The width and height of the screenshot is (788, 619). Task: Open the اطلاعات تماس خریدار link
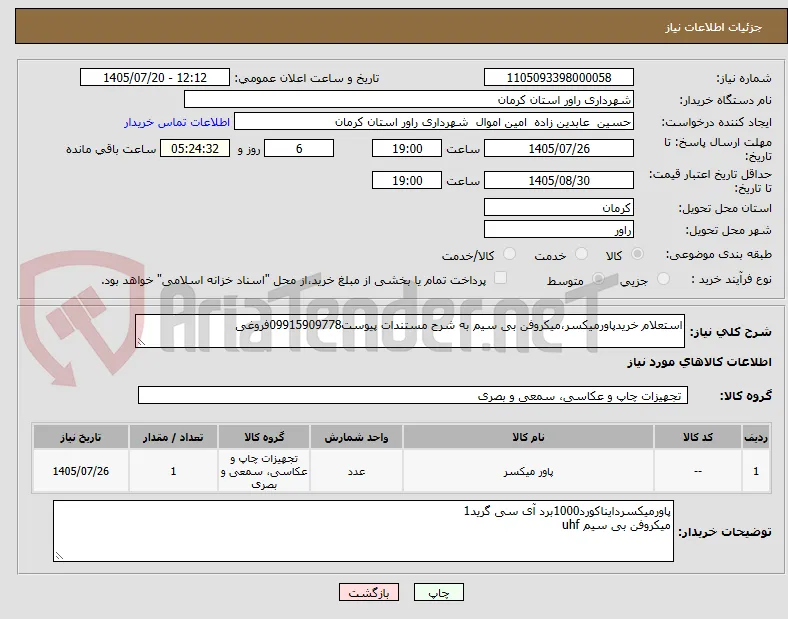(x=177, y=122)
